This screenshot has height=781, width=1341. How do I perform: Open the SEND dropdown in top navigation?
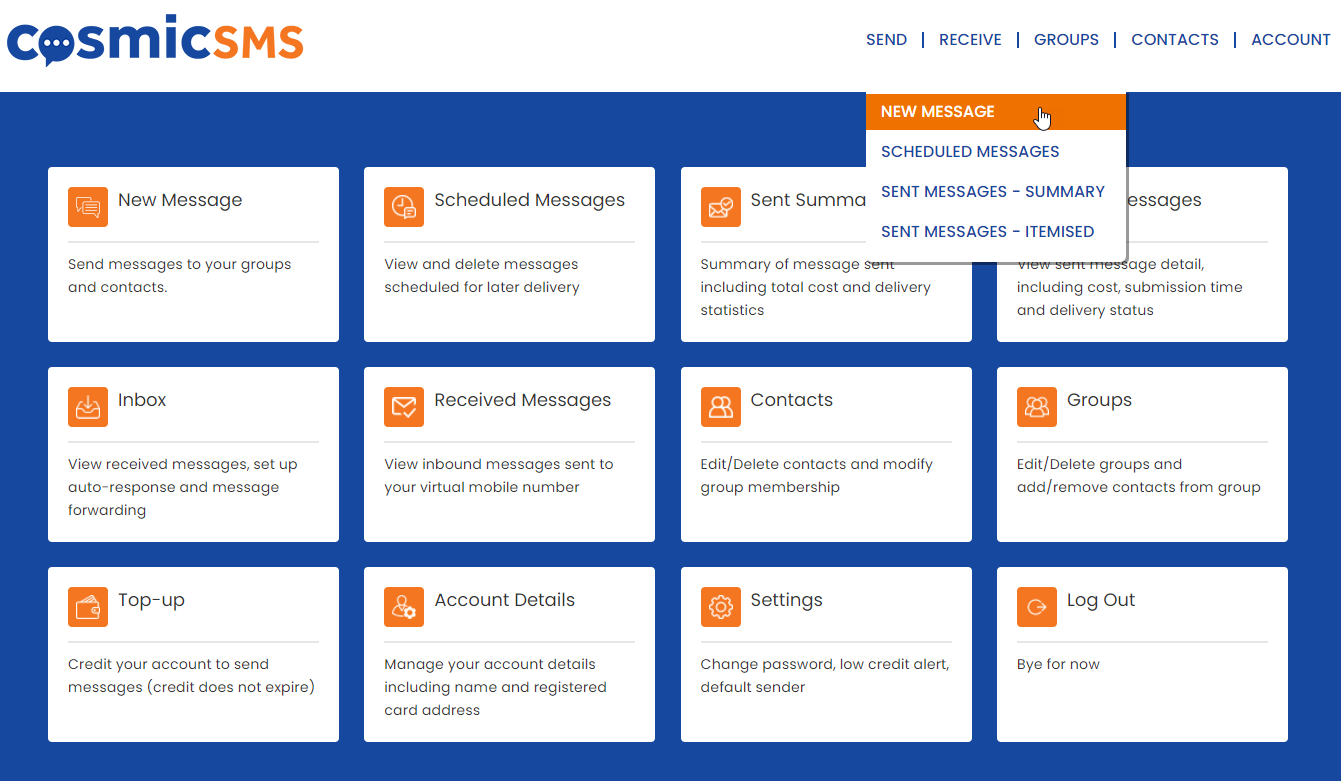pos(886,40)
